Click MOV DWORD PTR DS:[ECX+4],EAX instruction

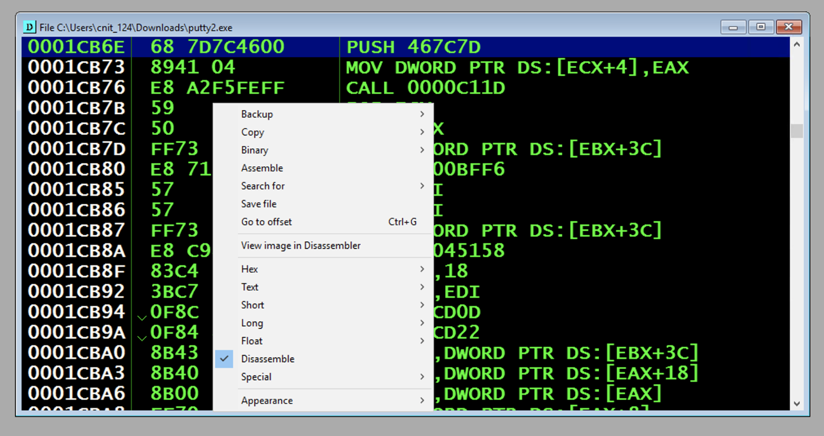(518, 68)
